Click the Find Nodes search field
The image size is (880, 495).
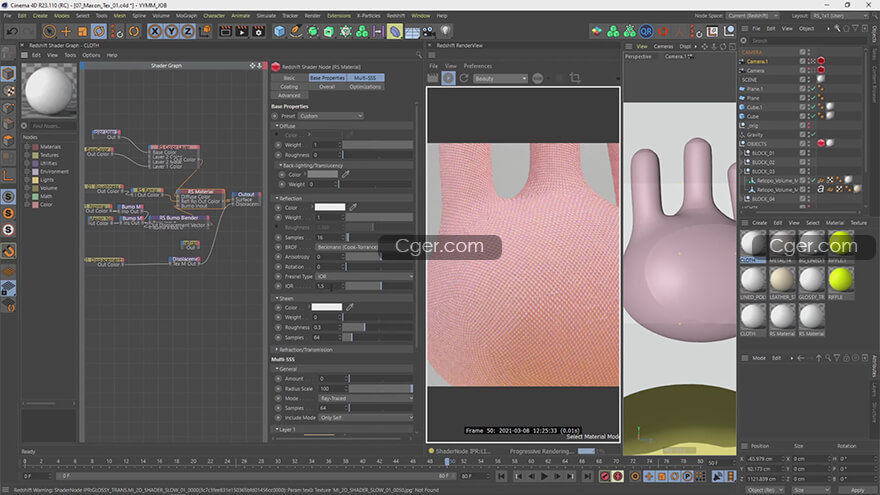(x=52, y=126)
